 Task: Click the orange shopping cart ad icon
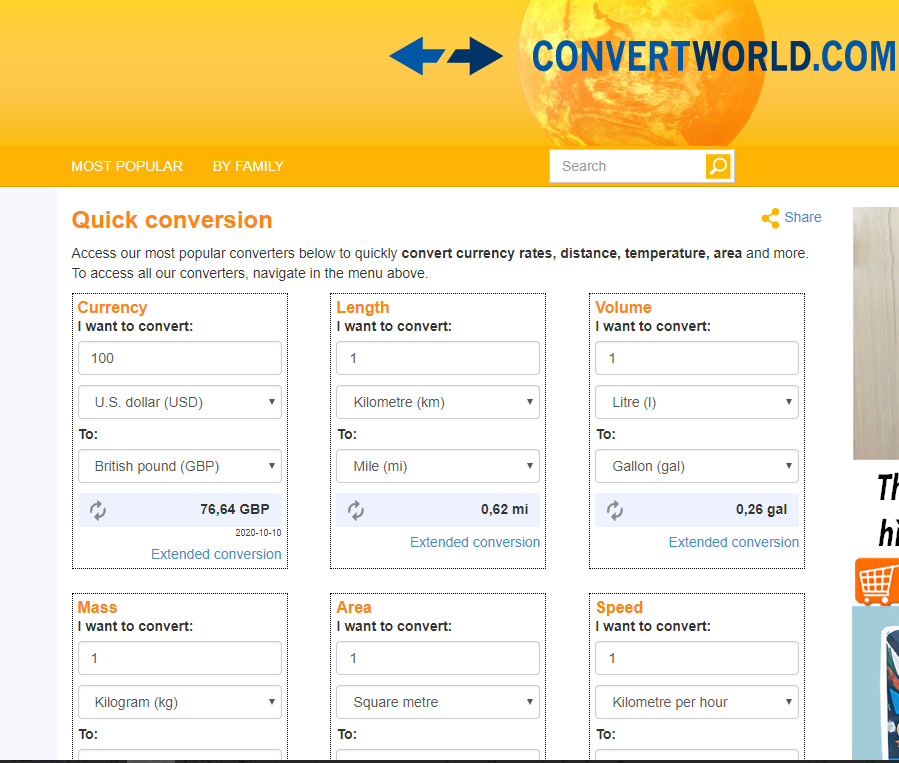click(x=877, y=581)
